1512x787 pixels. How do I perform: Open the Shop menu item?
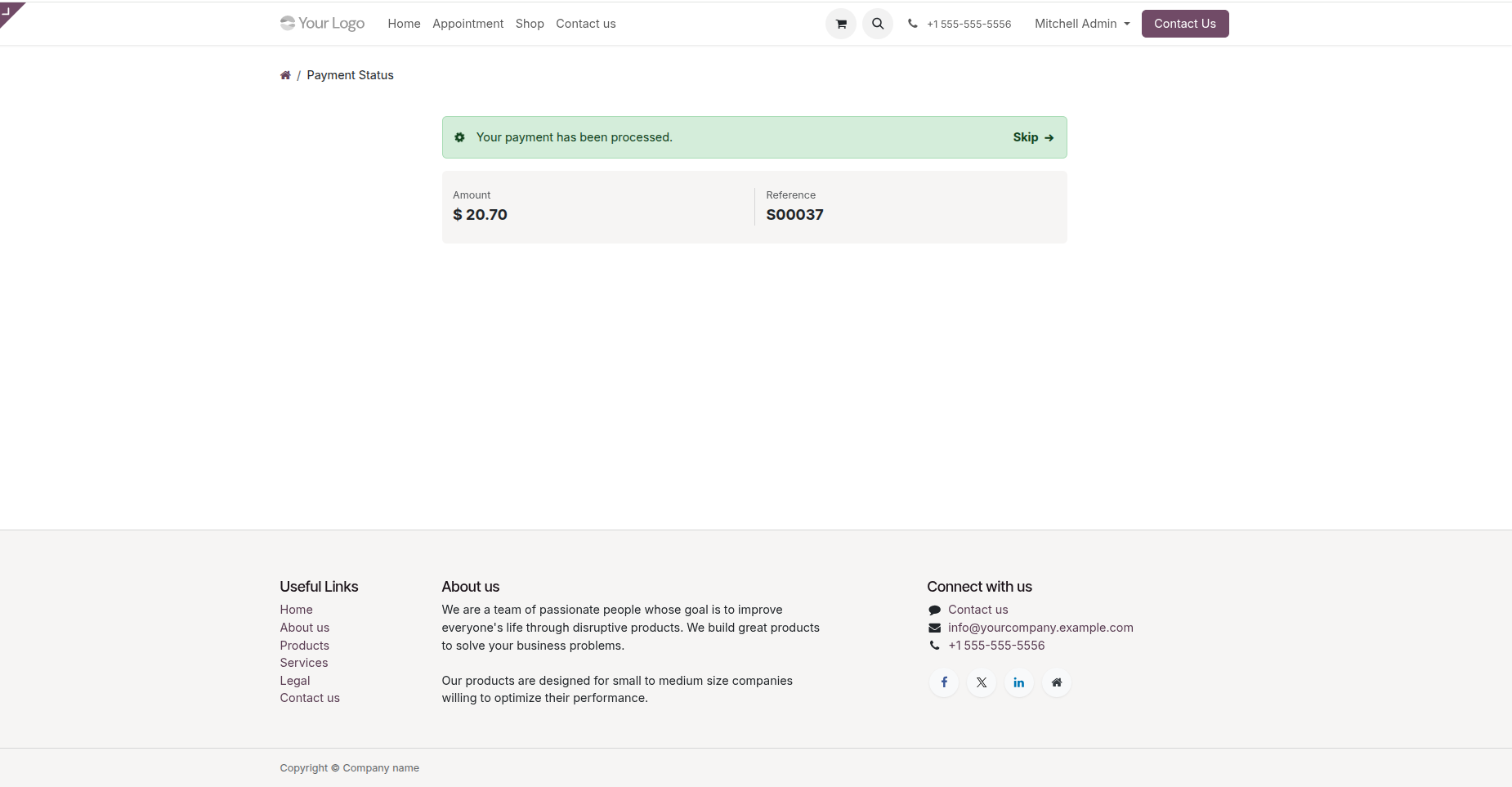pyautogui.click(x=530, y=24)
